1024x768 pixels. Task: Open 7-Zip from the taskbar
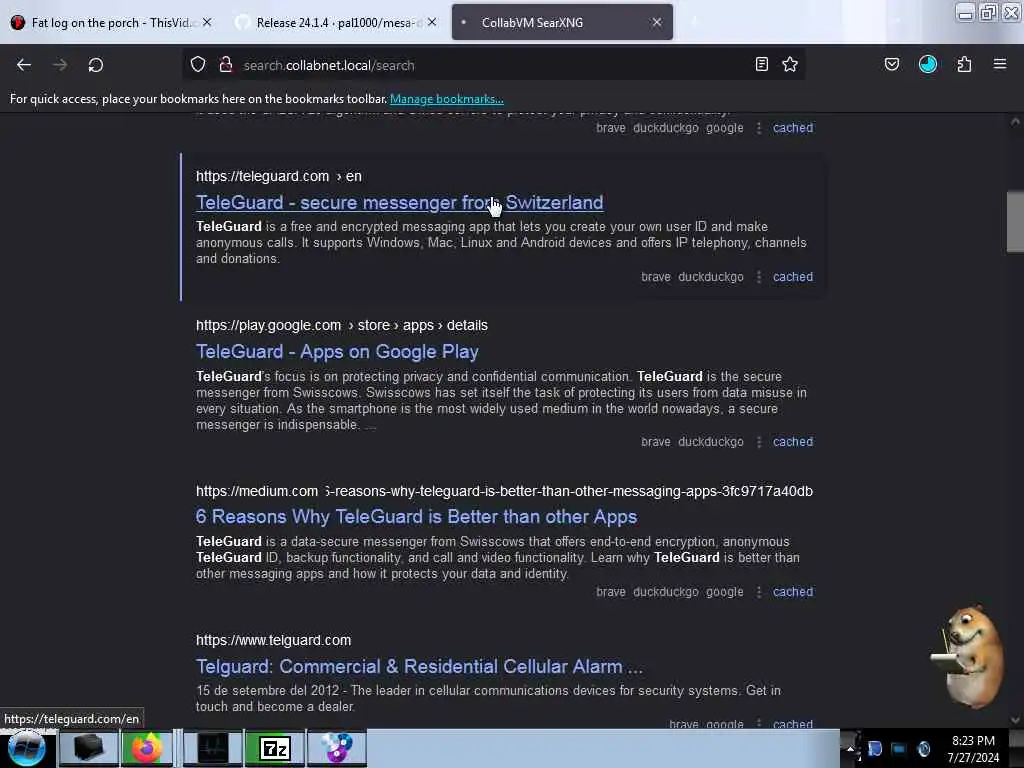pos(275,748)
